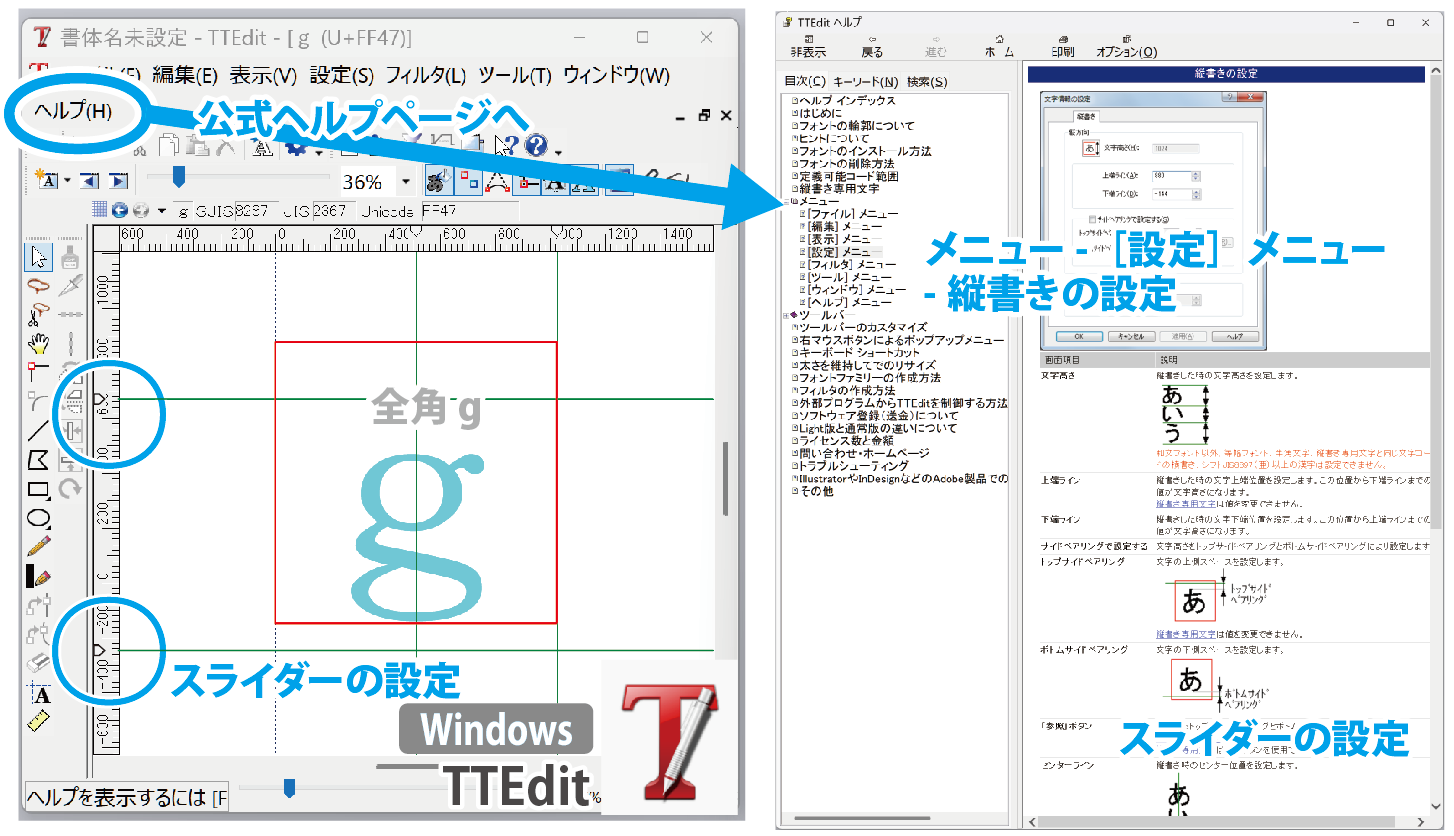Click the new character star A icon
This screenshot has height=836, width=1454.
pos(48,181)
